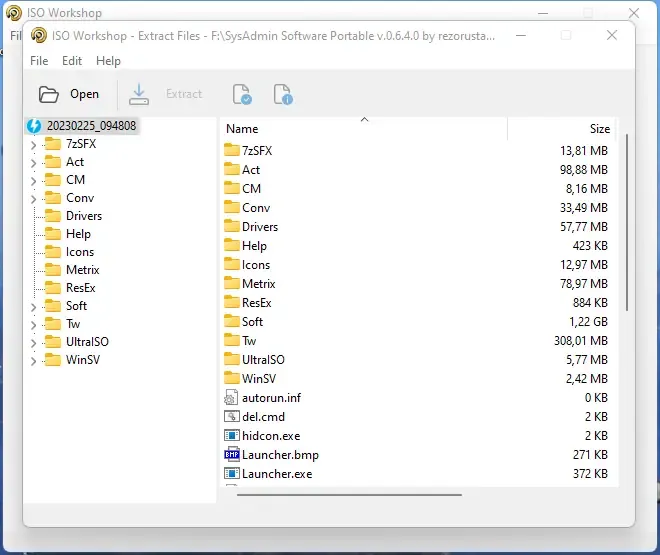Expand the Act tree node
This screenshot has height=555, width=660.
[33, 163]
